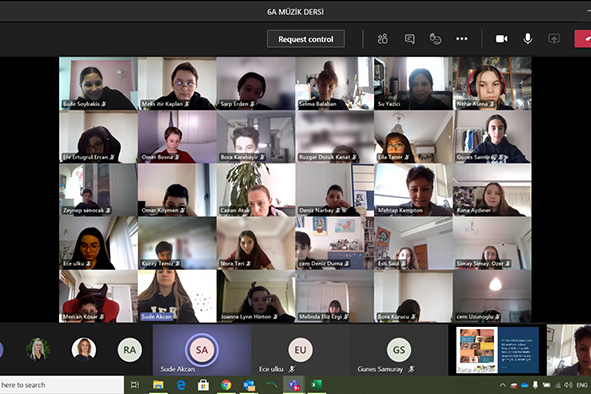Expand the system tray hidden icons chevron
Screen dimensions: 591x394
(502, 385)
